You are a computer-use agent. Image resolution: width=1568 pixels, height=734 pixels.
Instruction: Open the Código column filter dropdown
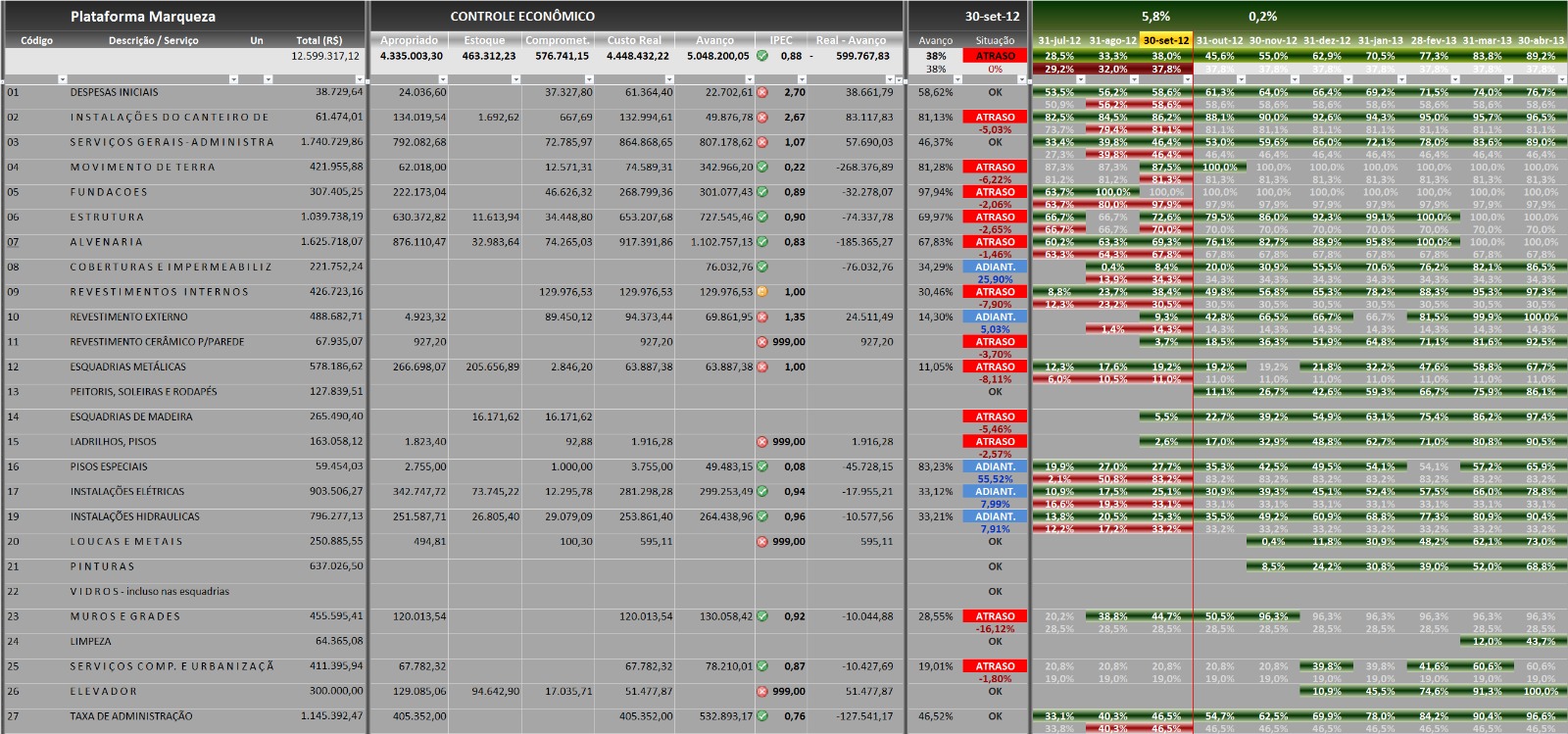pos(63,79)
